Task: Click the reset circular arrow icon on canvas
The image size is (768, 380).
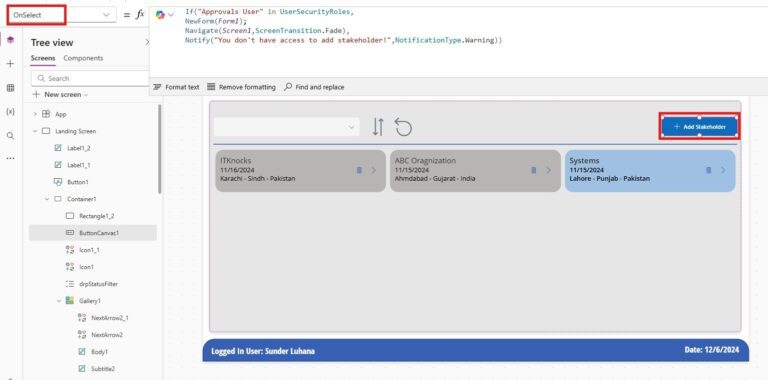Action: 403,127
